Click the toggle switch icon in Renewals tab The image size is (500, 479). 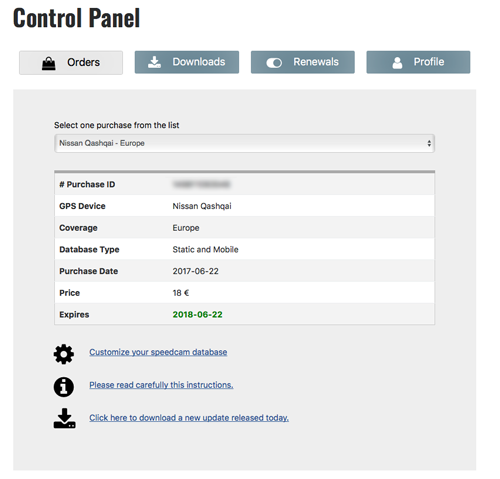point(274,63)
